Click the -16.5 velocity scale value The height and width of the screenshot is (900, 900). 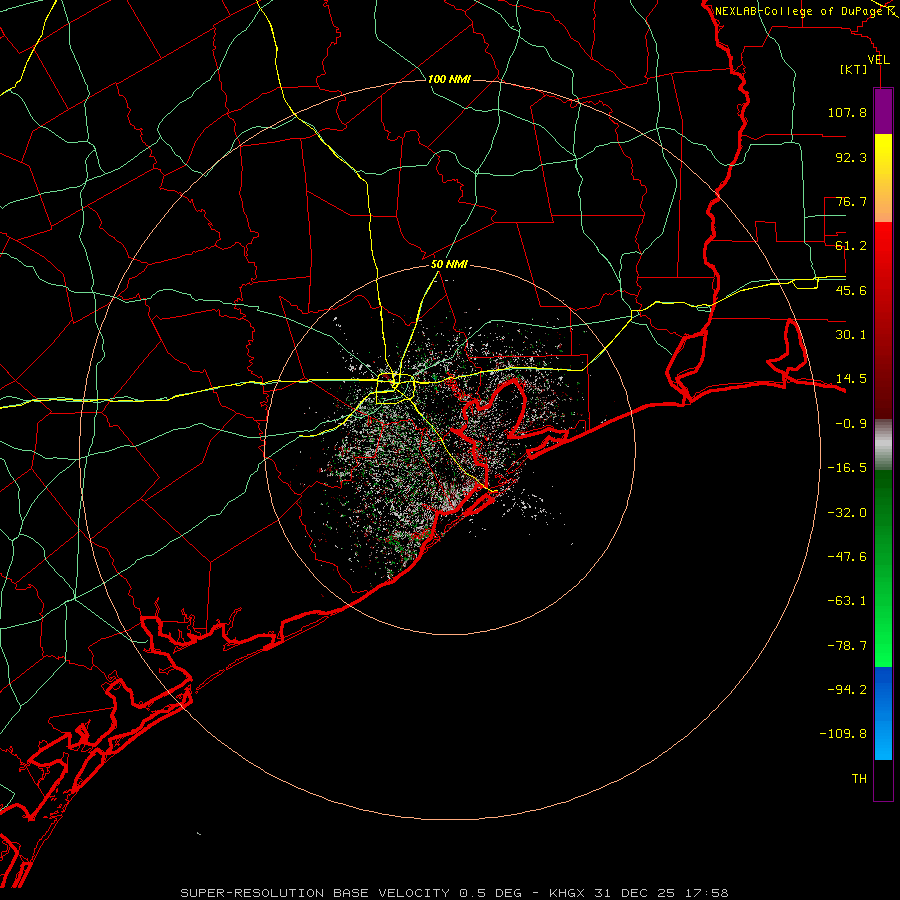click(847, 468)
